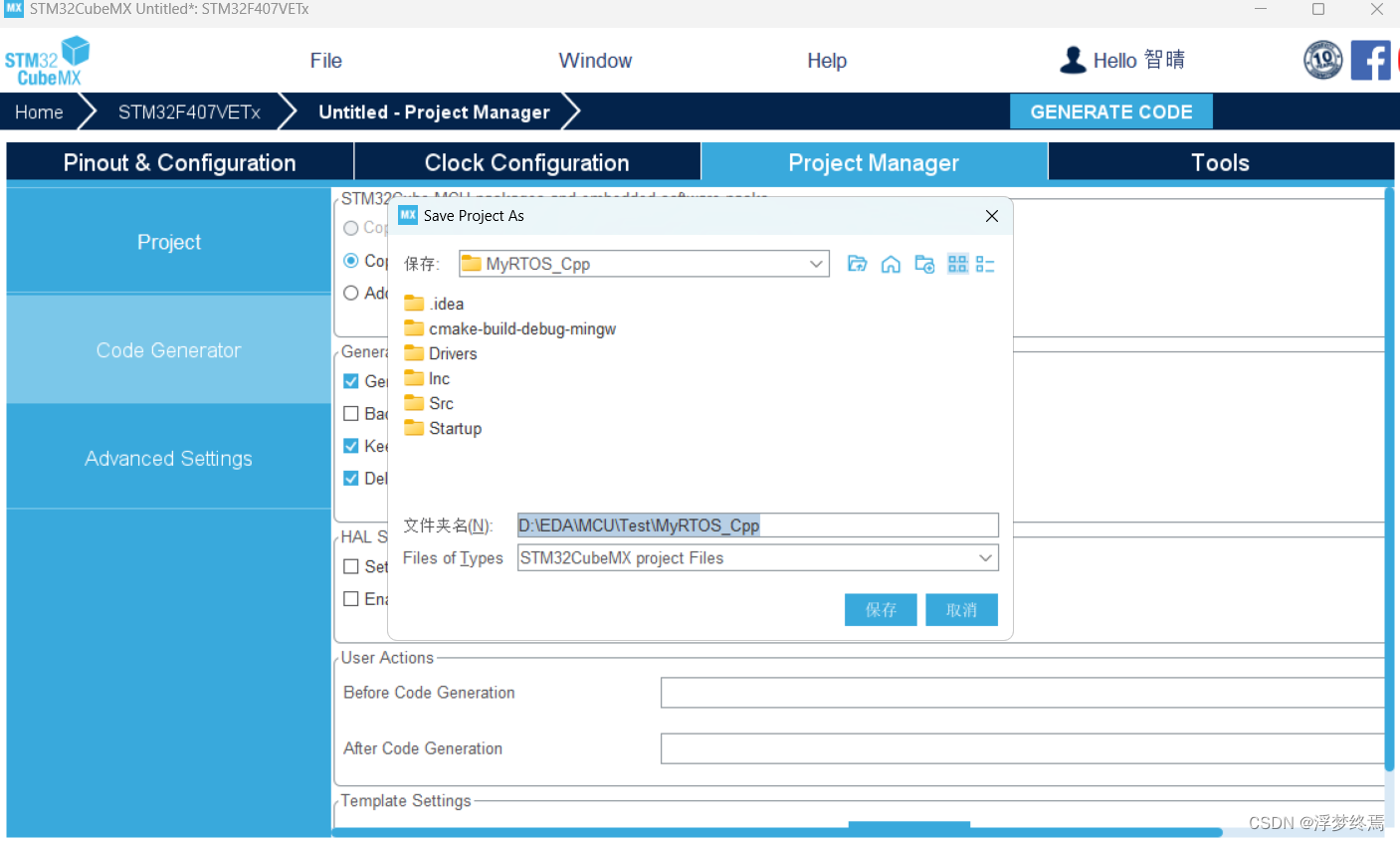
Task: Click the 取消 cancel button
Action: (x=961, y=610)
